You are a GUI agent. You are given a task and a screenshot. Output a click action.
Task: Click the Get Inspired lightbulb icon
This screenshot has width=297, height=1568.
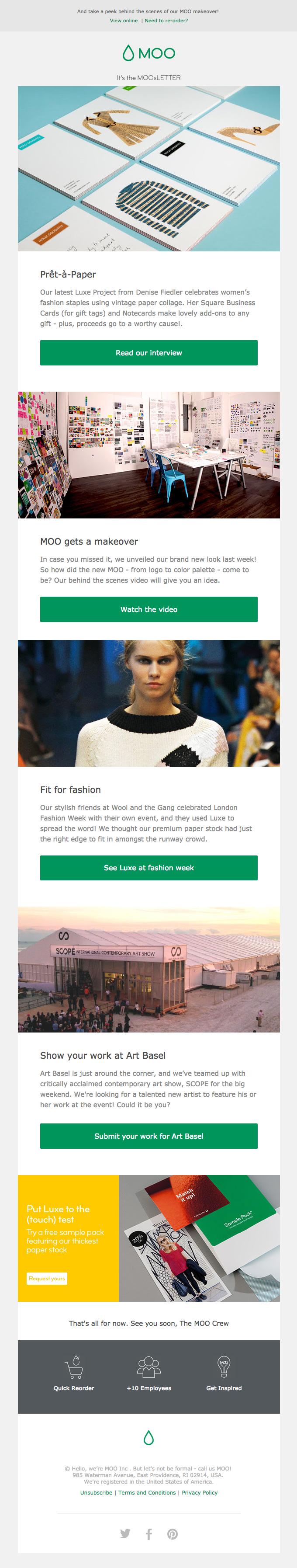coord(223,1367)
